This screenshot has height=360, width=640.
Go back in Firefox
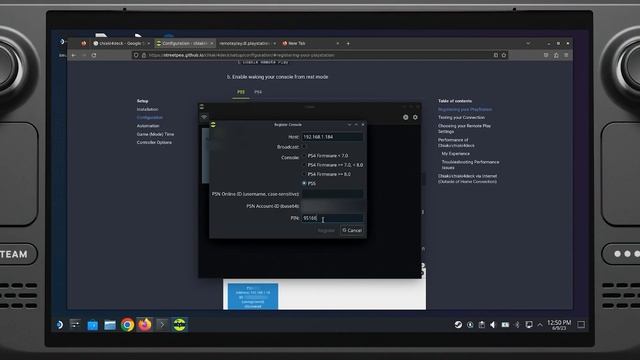73,55
